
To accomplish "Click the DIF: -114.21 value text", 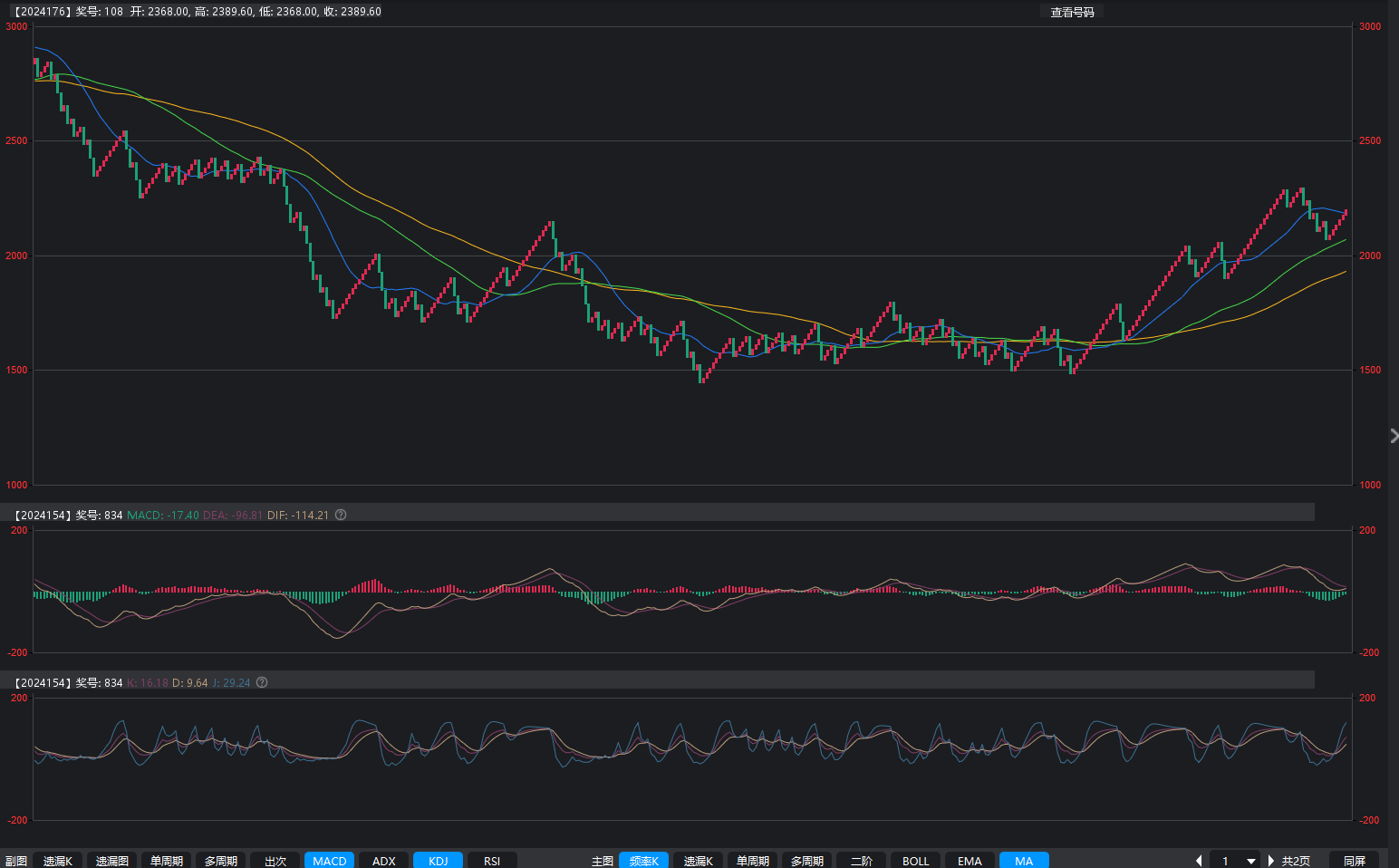I will click(298, 515).
